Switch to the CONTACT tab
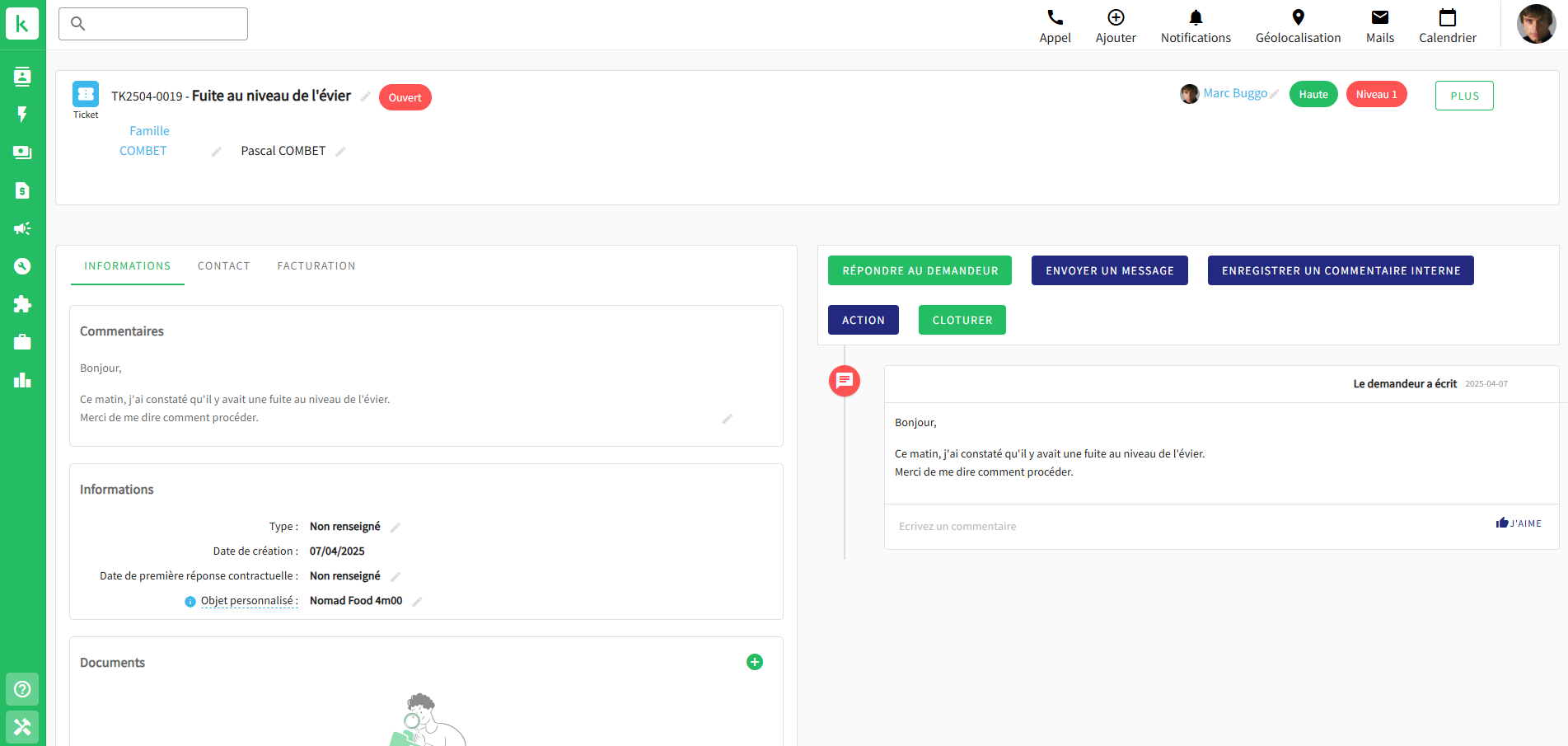 pyautogui.click(x=223, y=266)
